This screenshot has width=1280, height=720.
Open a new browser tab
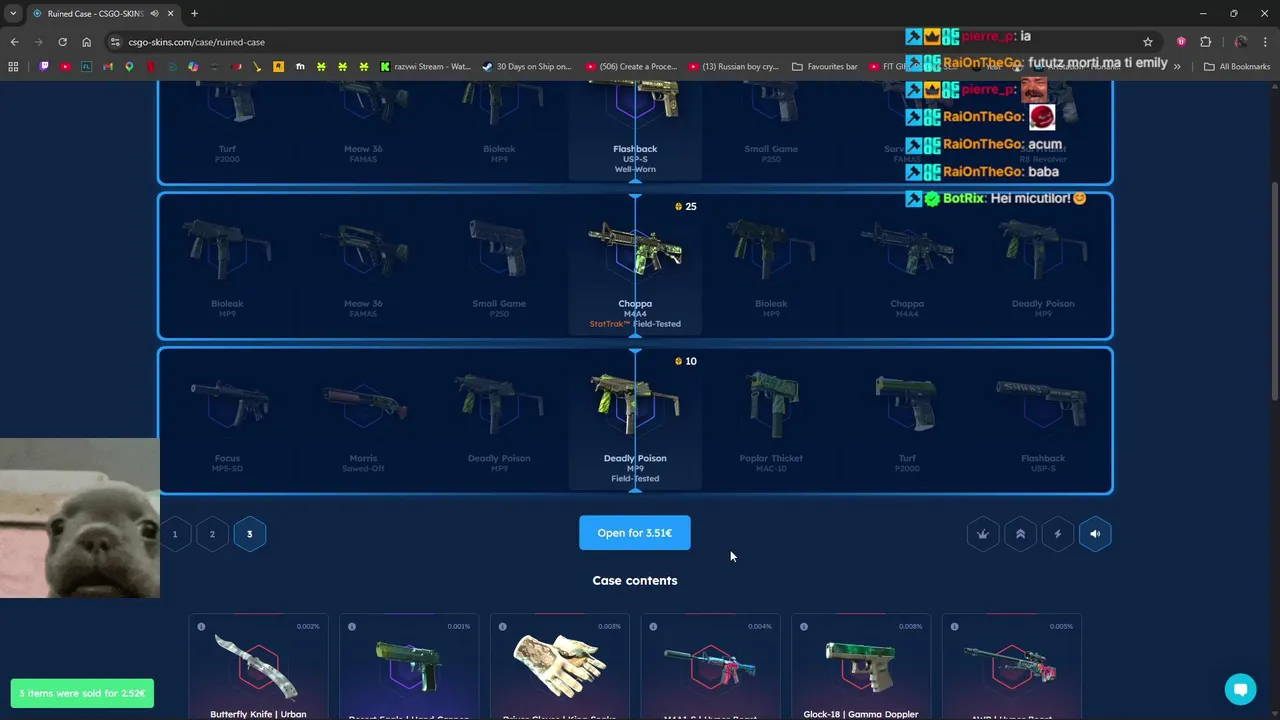click(194, 14)
